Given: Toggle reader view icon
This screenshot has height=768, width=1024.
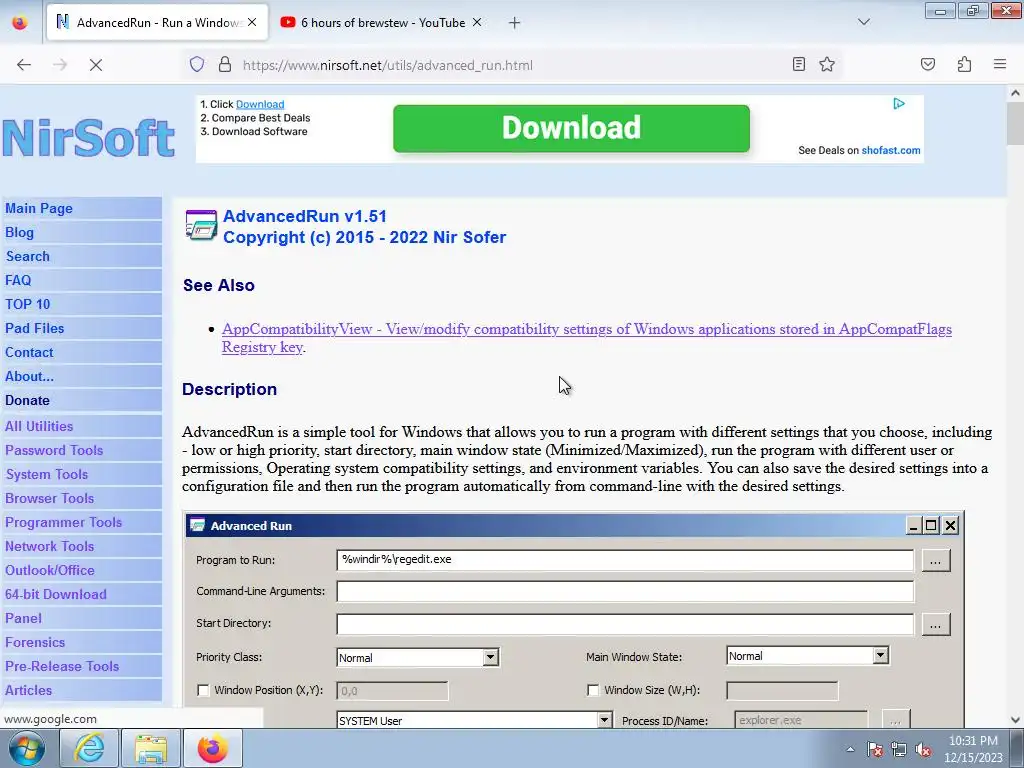Looking at the screenshot, I should (798, 64).
